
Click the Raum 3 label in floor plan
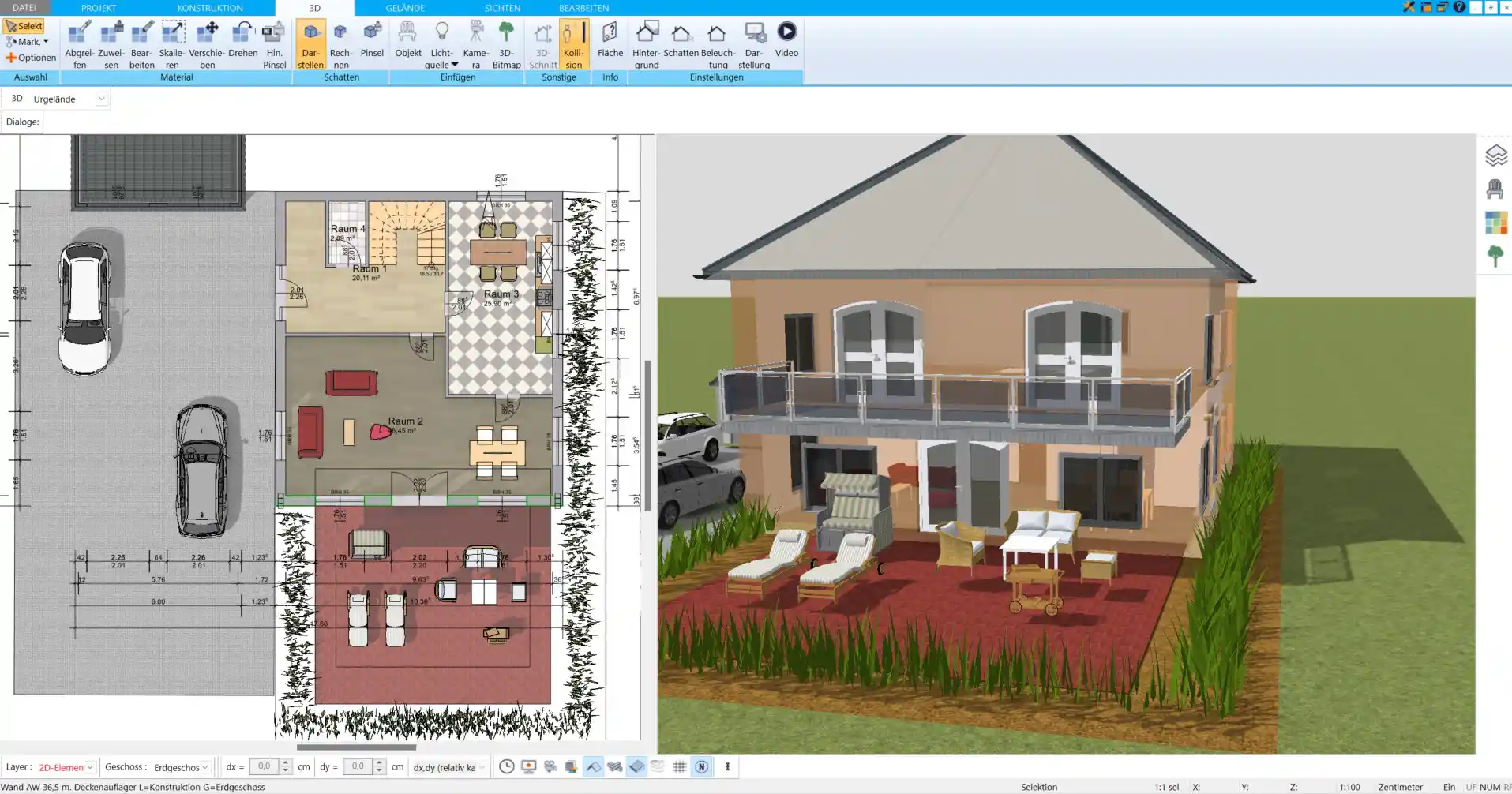(501, 294)
